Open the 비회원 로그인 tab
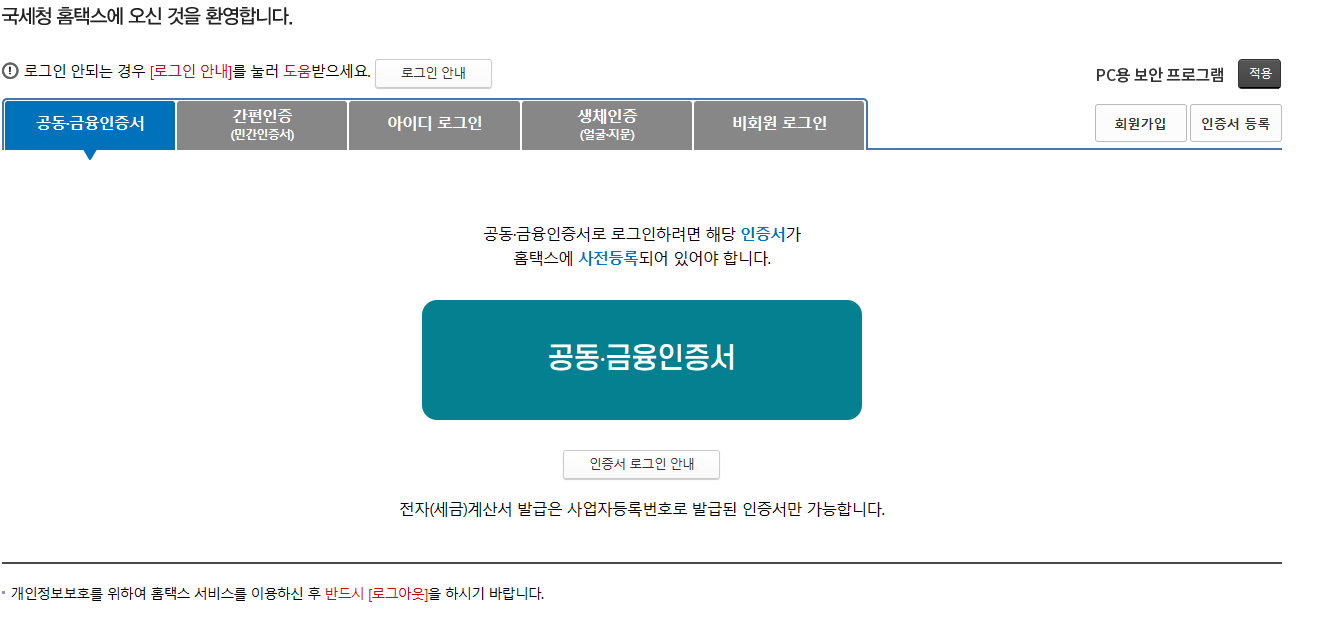 779,124
